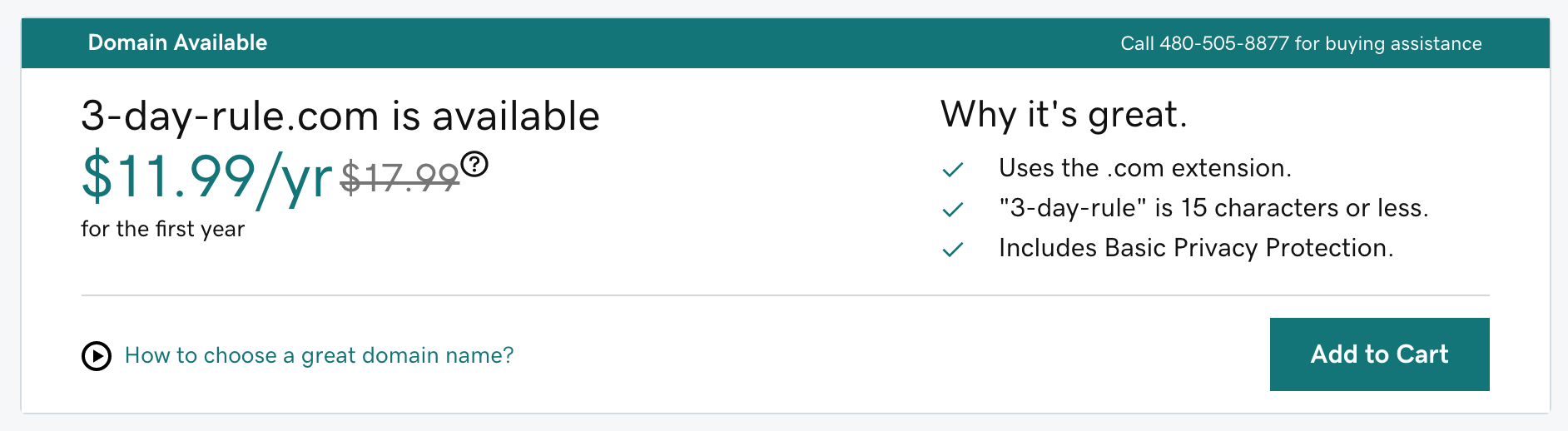Click the "3-day-rule.com is available" heading
The image size is (1568, 431).
[x=340, y=116]
